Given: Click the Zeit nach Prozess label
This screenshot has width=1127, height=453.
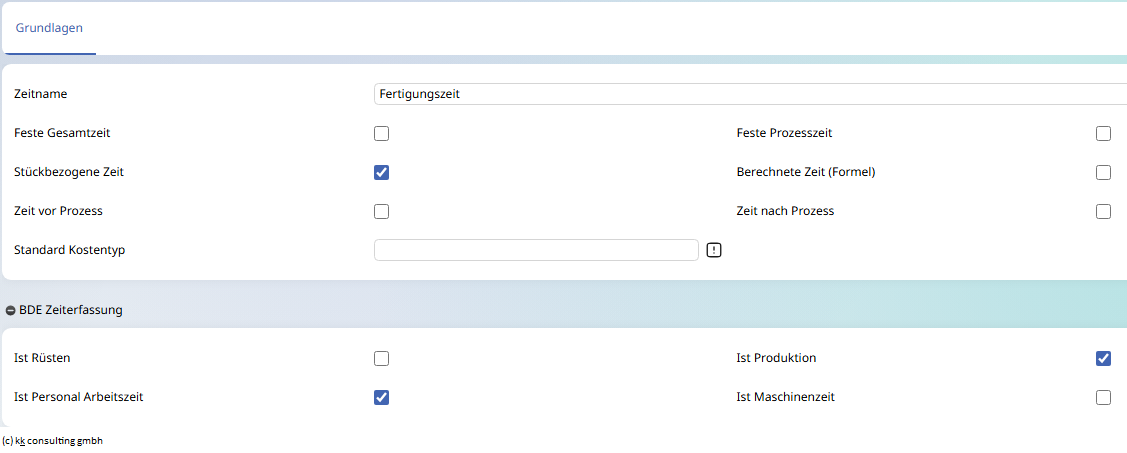Looking at the screenshot, I should pos(786,211).
